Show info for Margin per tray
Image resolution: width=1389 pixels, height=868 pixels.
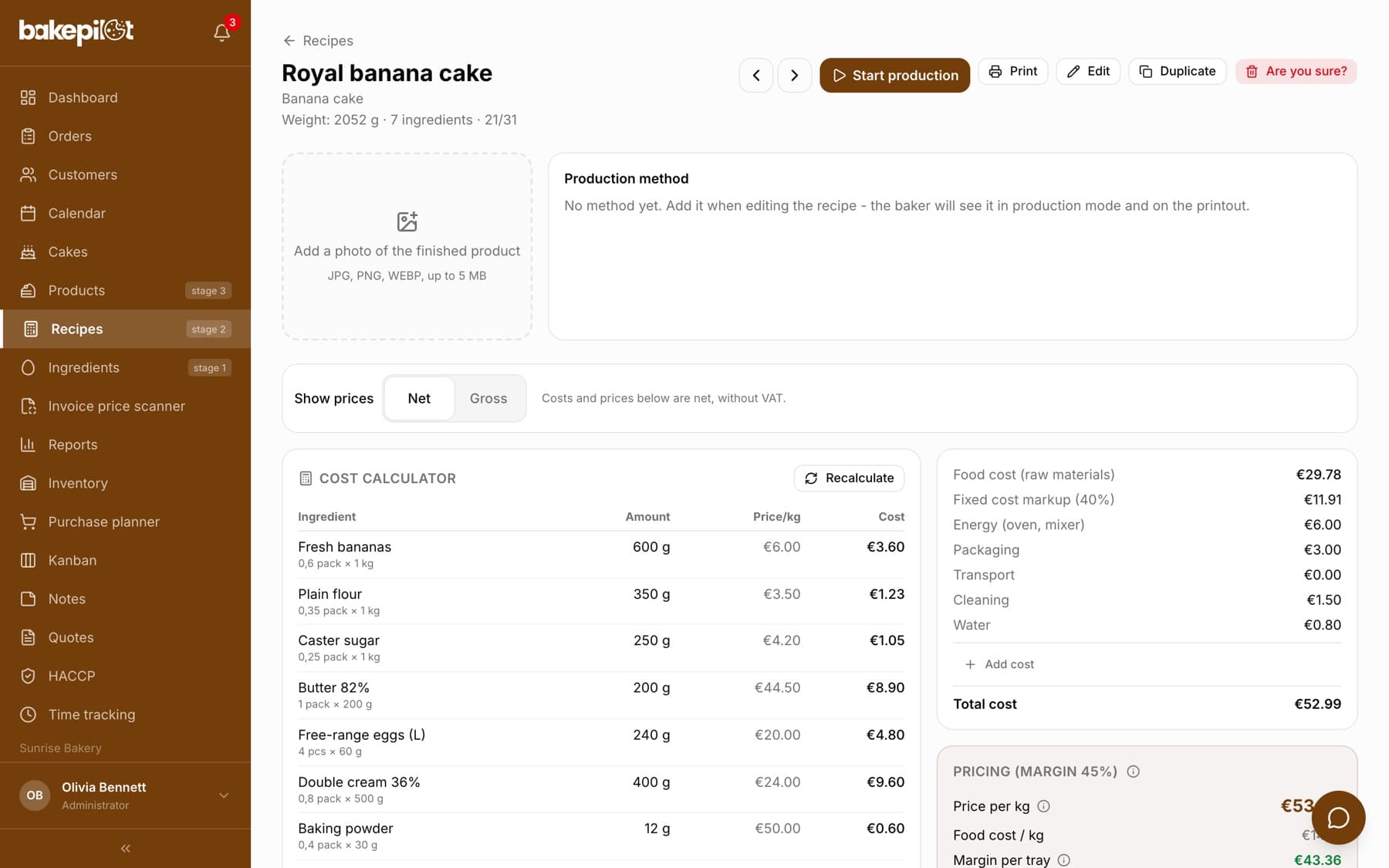pos(1063,860)
